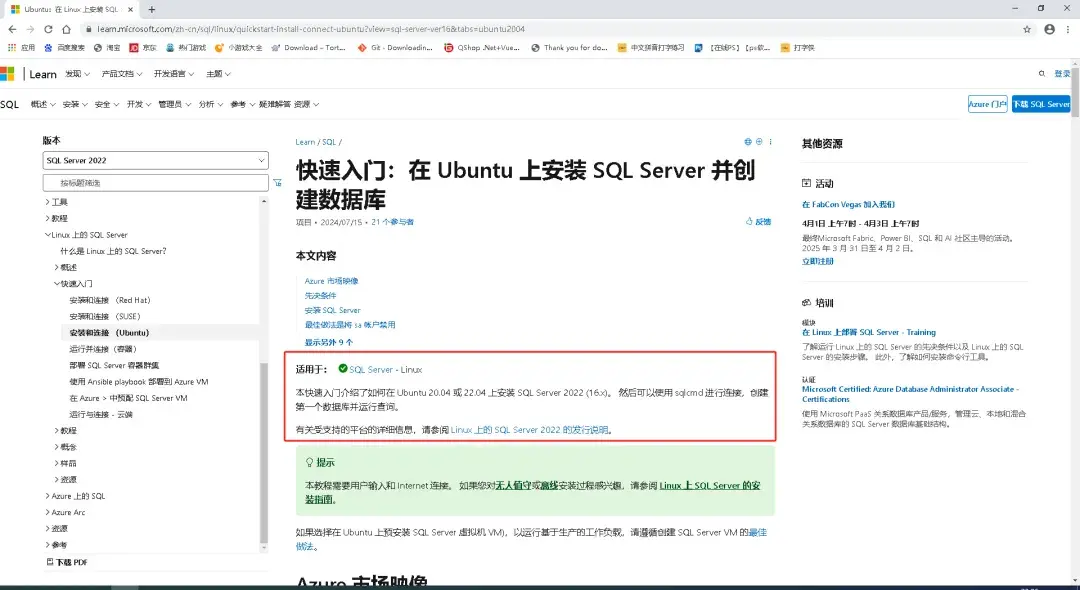1080x590 pixels.
Task: Click the article more-options ellipsis icon
Action: [x=770, y=142]
